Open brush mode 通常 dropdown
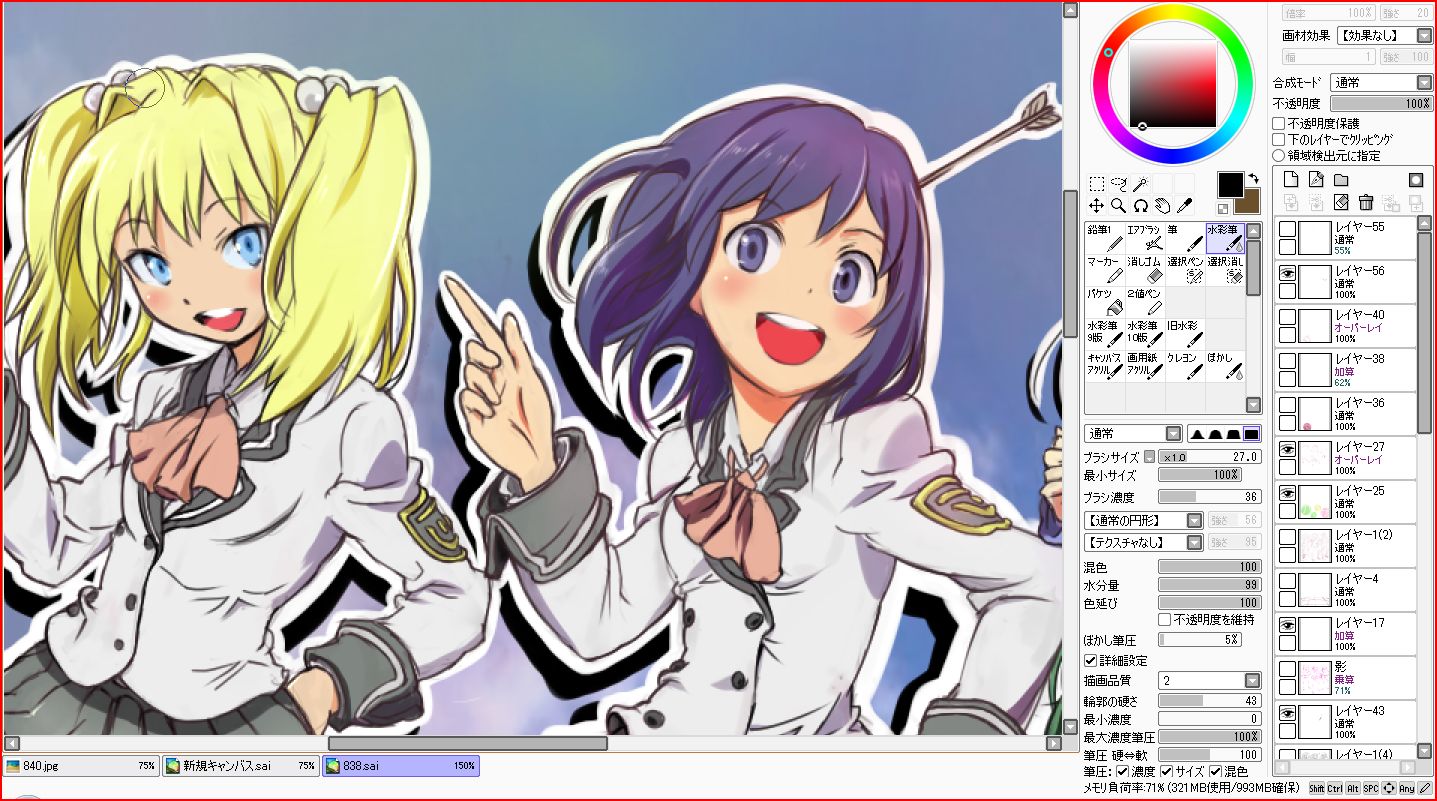 1133,434
